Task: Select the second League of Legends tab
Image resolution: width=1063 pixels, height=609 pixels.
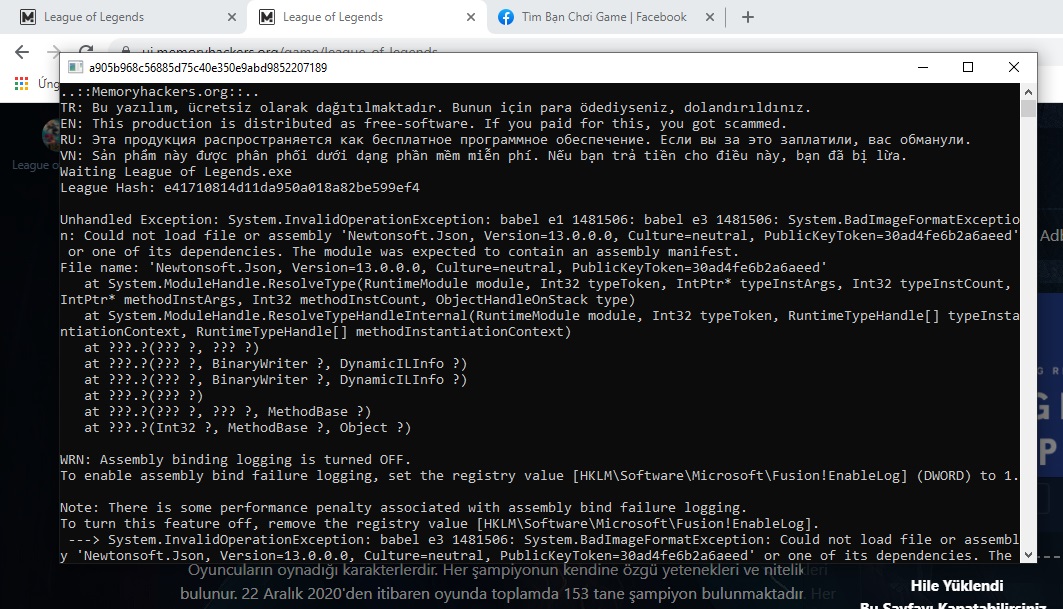Action: [x=367, y=17]
